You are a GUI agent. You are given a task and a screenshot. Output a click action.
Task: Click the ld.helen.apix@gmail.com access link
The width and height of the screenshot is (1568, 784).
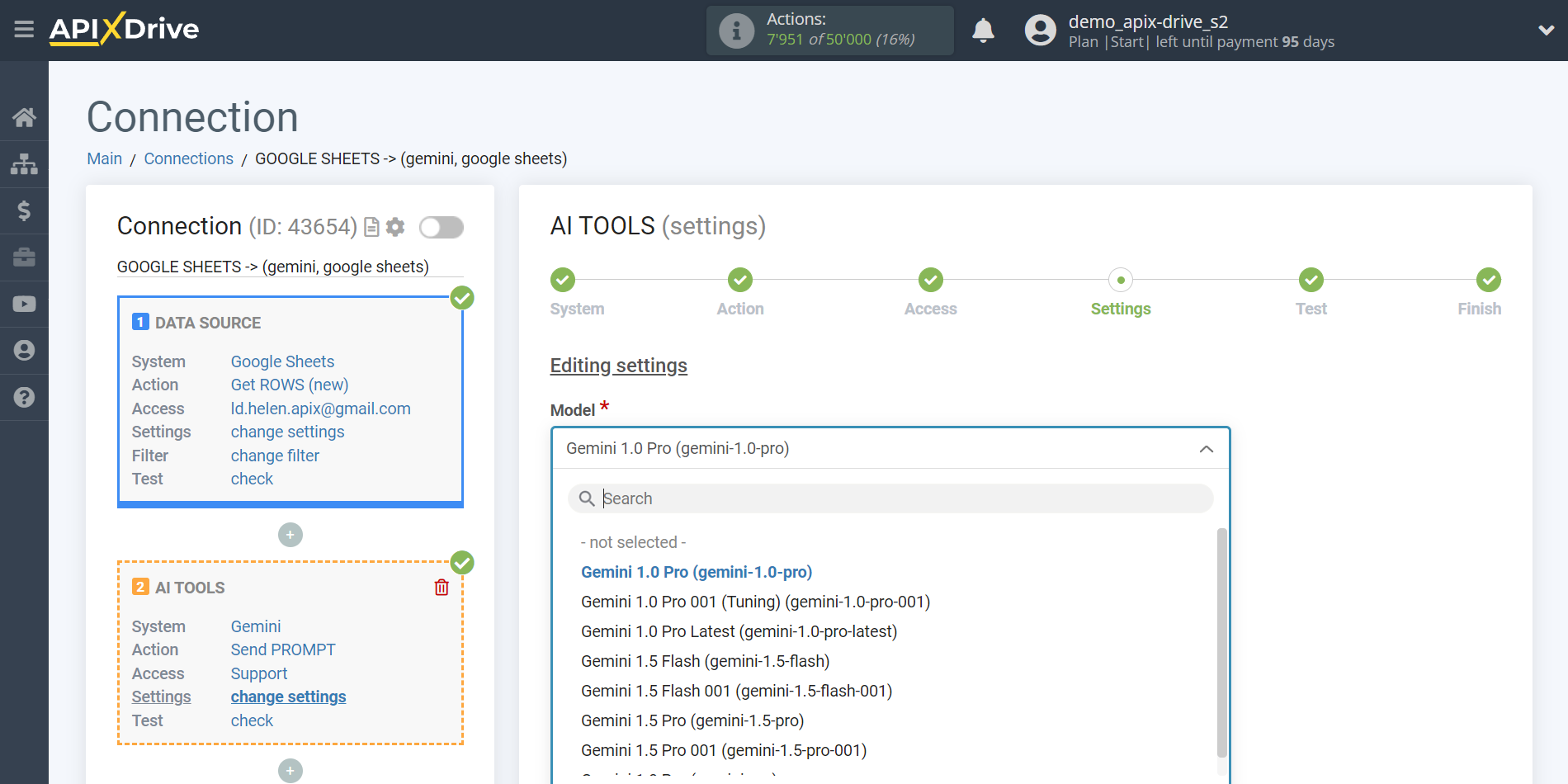pos(320,409)
